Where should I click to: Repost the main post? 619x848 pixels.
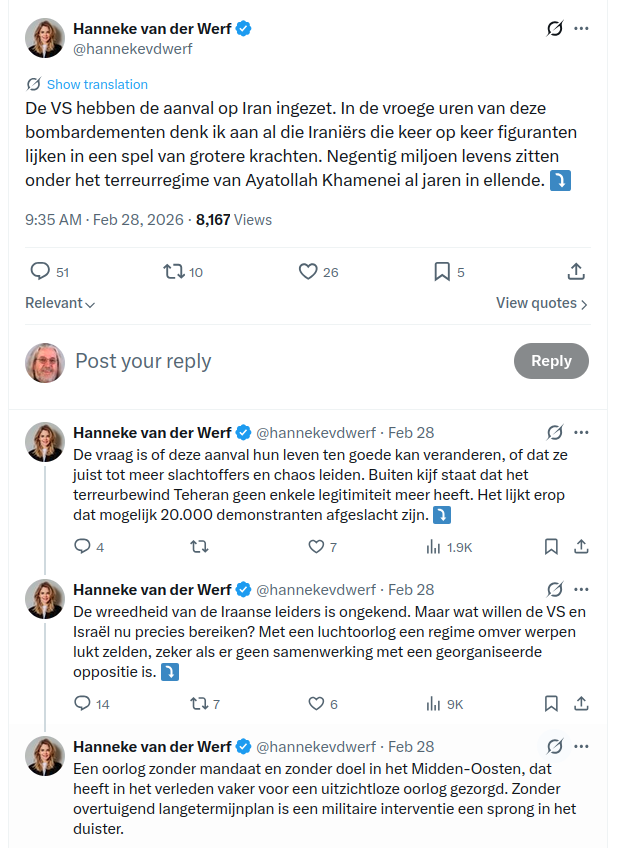click(173, 271)
